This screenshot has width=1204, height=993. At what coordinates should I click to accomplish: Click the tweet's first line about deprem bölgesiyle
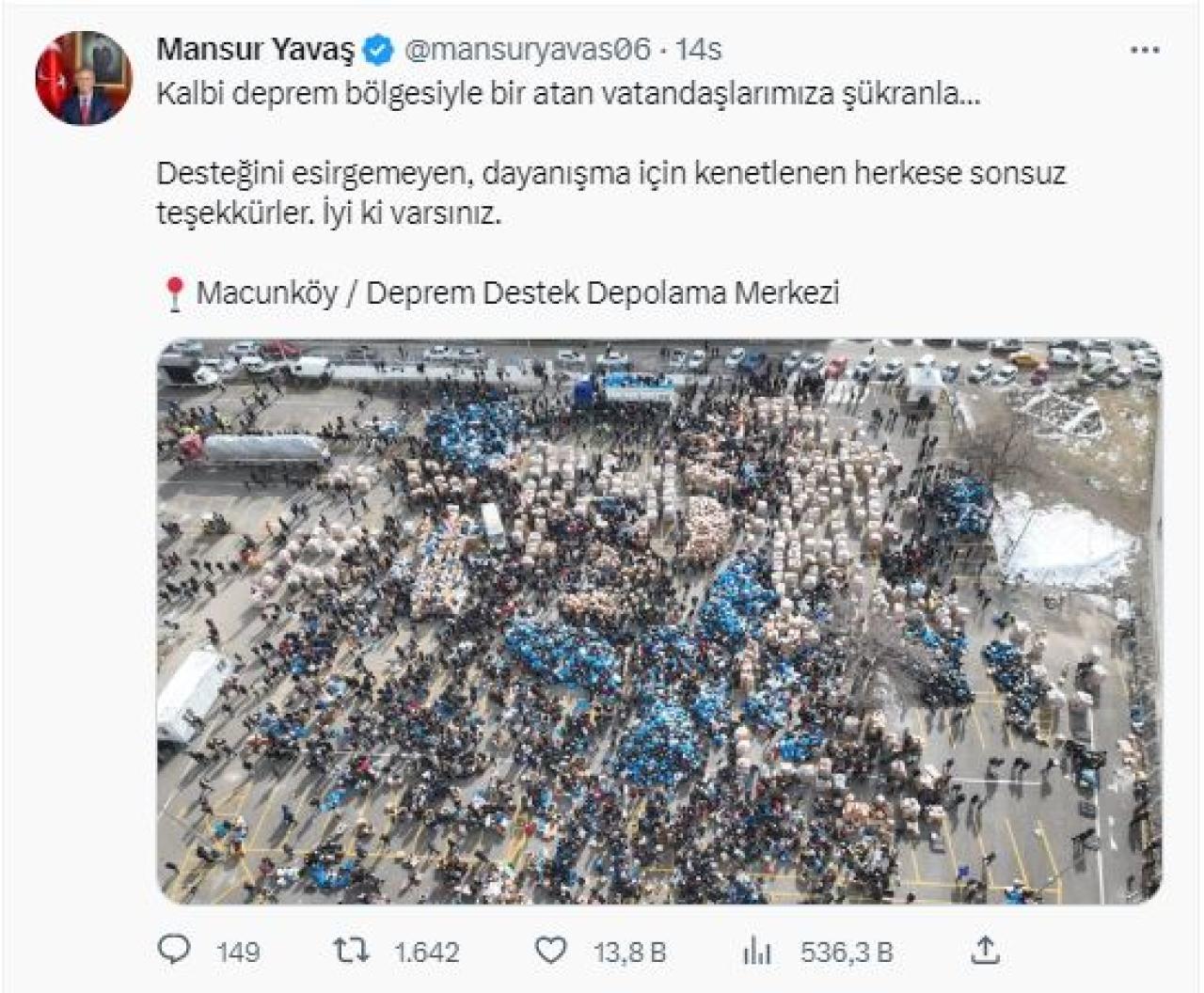pos(568,94)
